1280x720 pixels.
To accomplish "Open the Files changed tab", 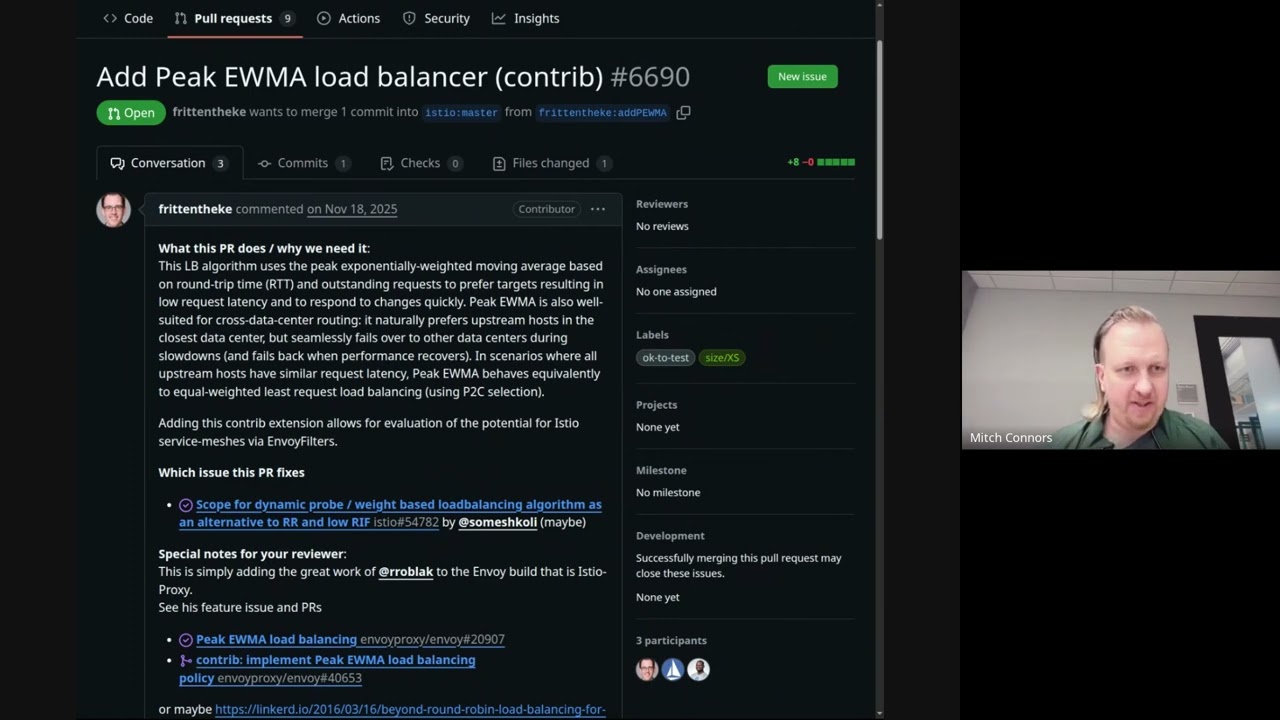I will 552,163.
